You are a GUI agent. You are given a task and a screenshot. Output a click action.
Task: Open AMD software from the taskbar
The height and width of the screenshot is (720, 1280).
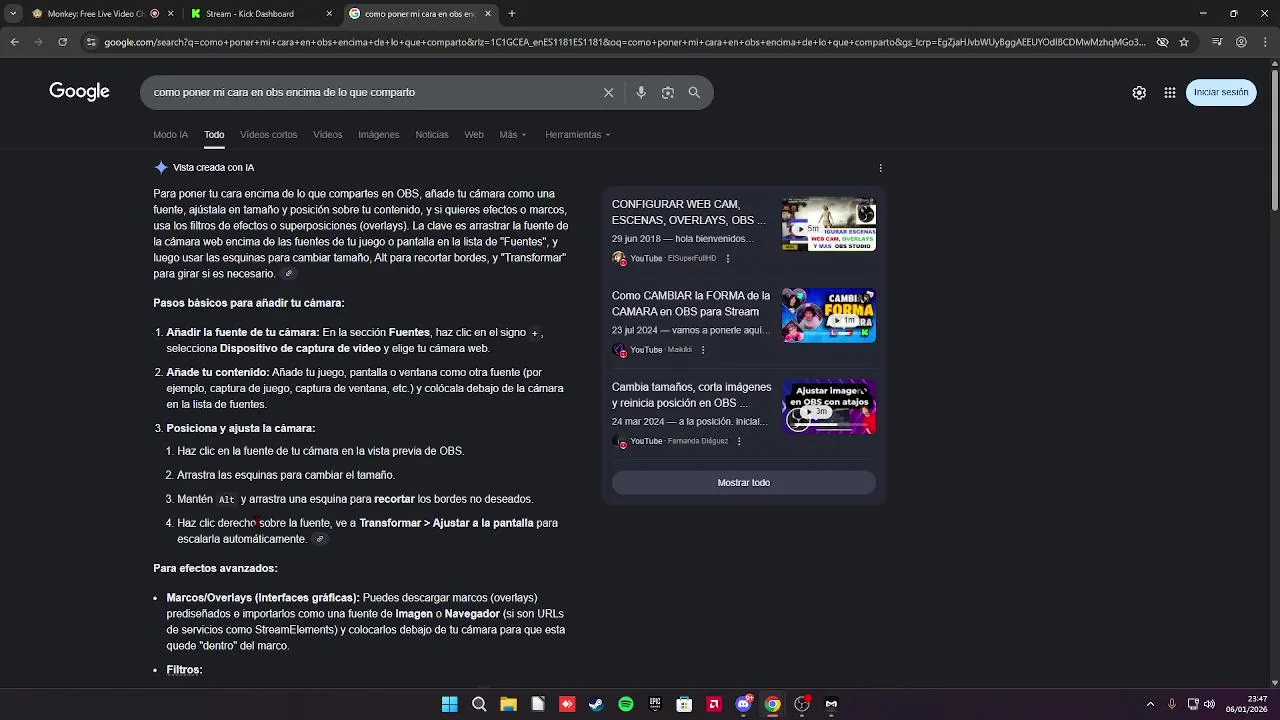tap(714, 704)
